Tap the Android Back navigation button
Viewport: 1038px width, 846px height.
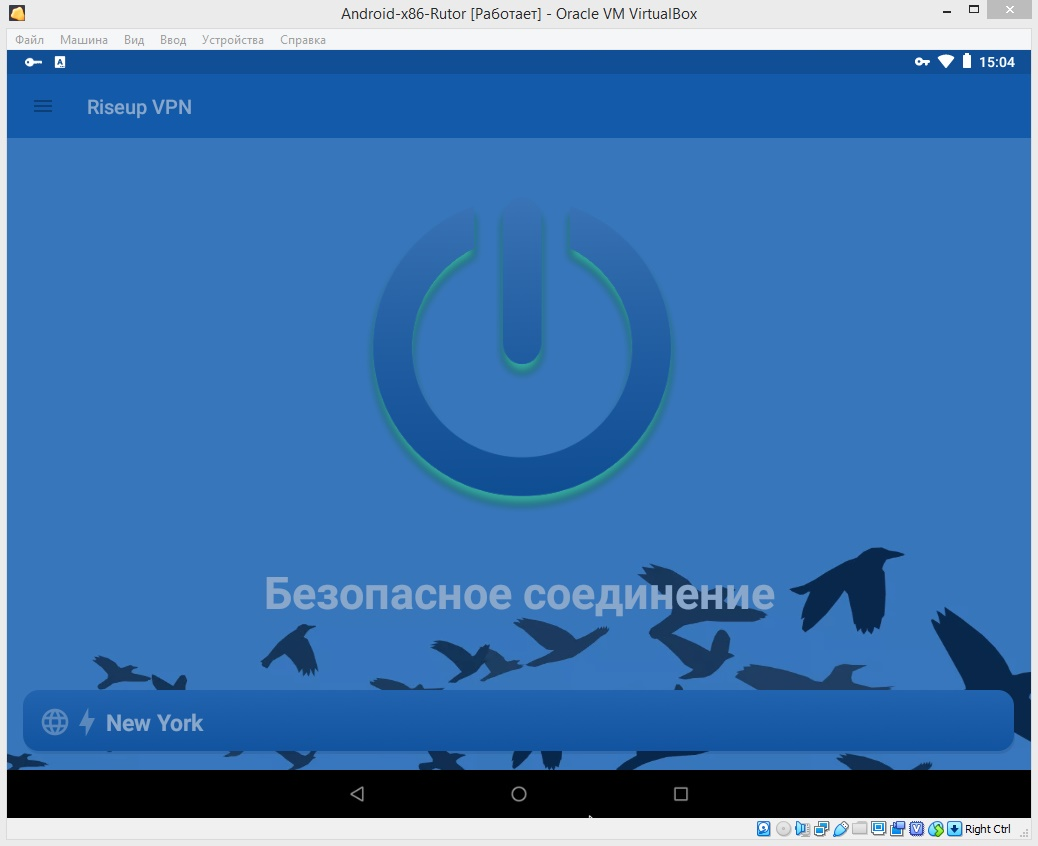[357, 794]
